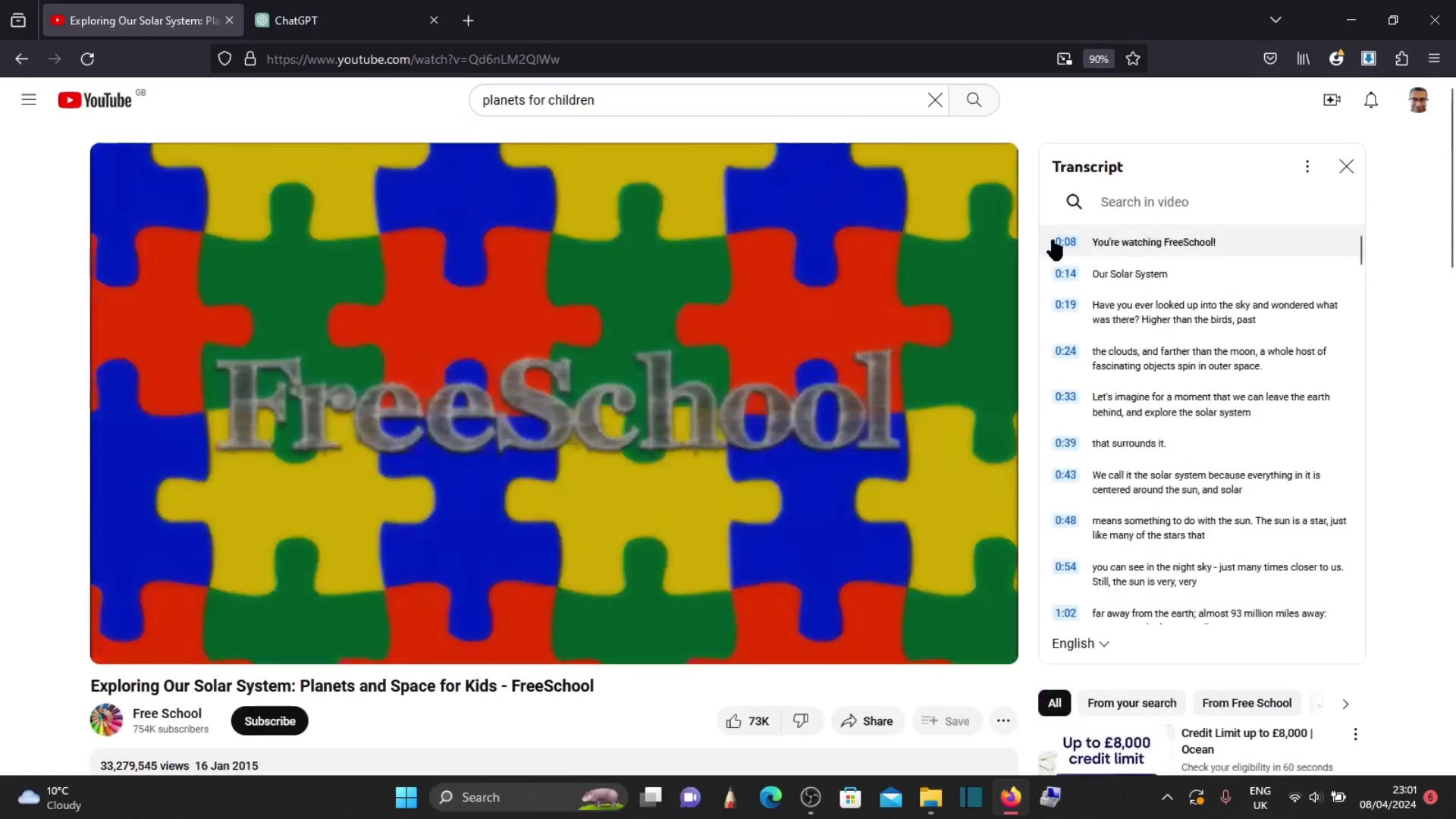This screenshot has width=1456, height=819.
Task: Select the From Free School chip
Action: pos(1247,704)
